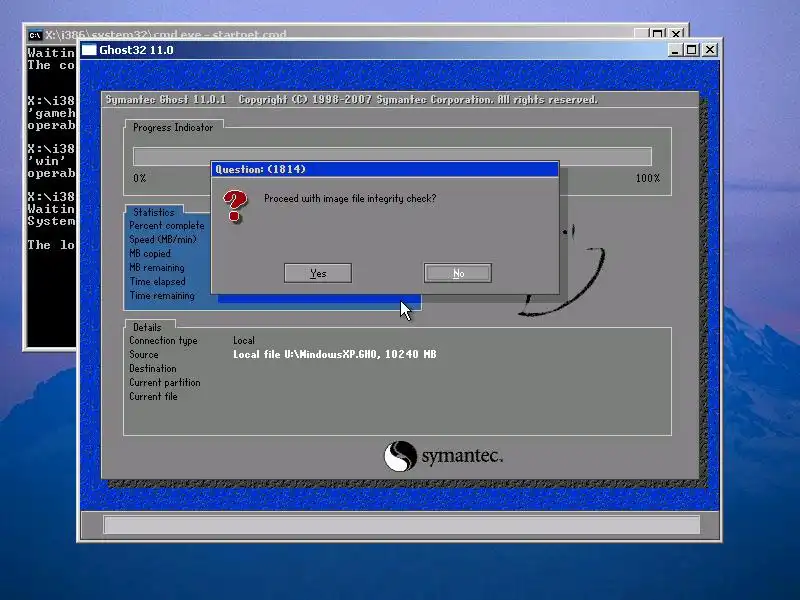Click the 'Current partition' label
Image resolution: width=800 pixels, height=600 pixels.
(x=165, y=383)
